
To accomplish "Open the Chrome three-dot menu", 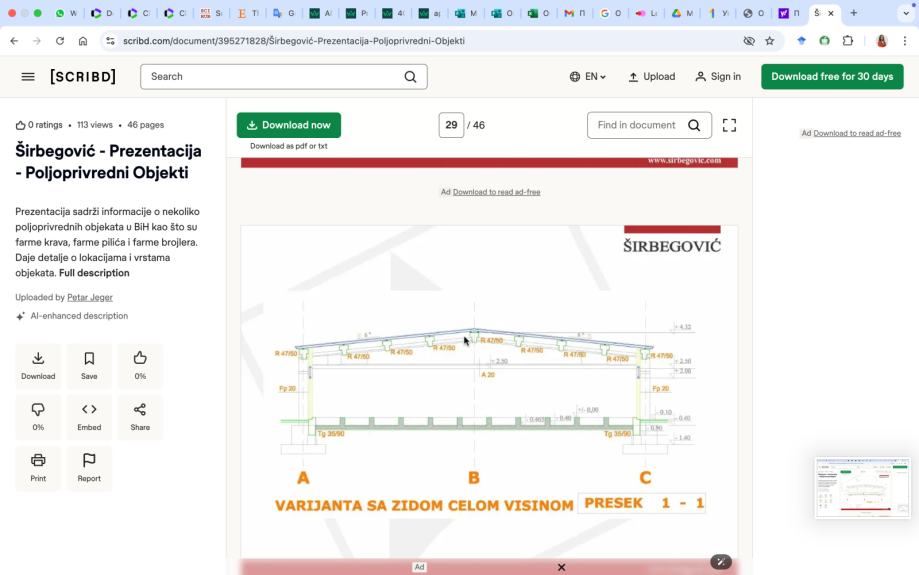I will tap(905, 41).
